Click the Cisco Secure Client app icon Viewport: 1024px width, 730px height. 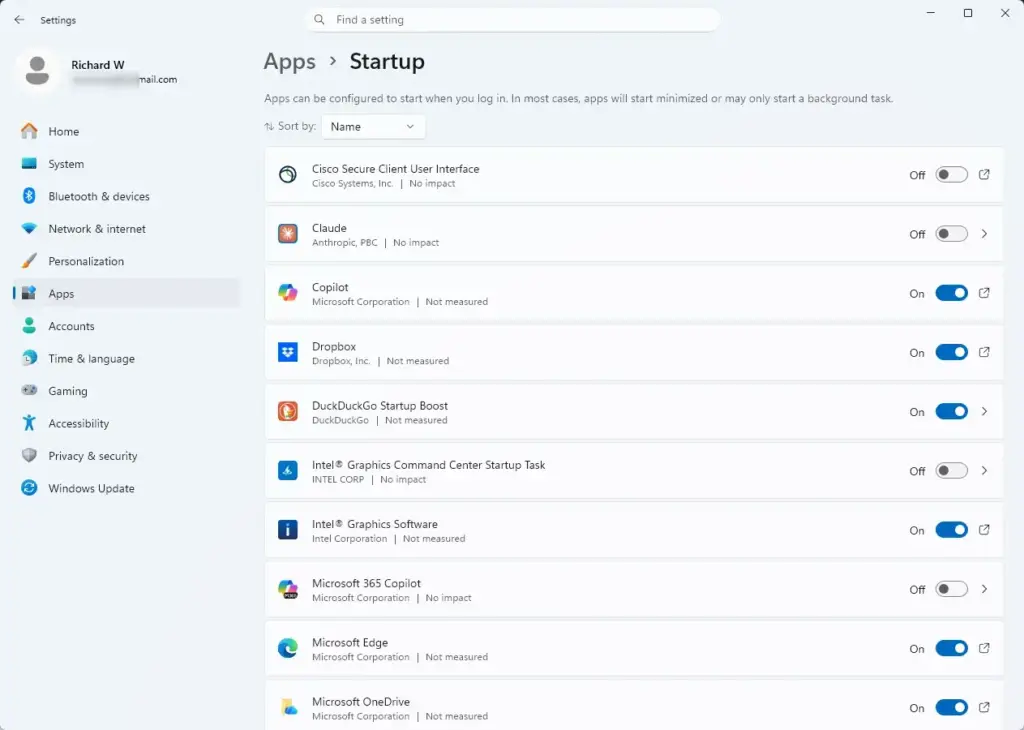click(287, 174)
